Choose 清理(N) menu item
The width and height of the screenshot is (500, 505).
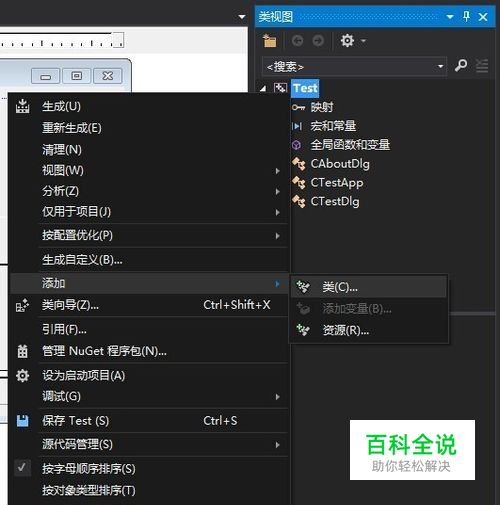pos(149,149)
